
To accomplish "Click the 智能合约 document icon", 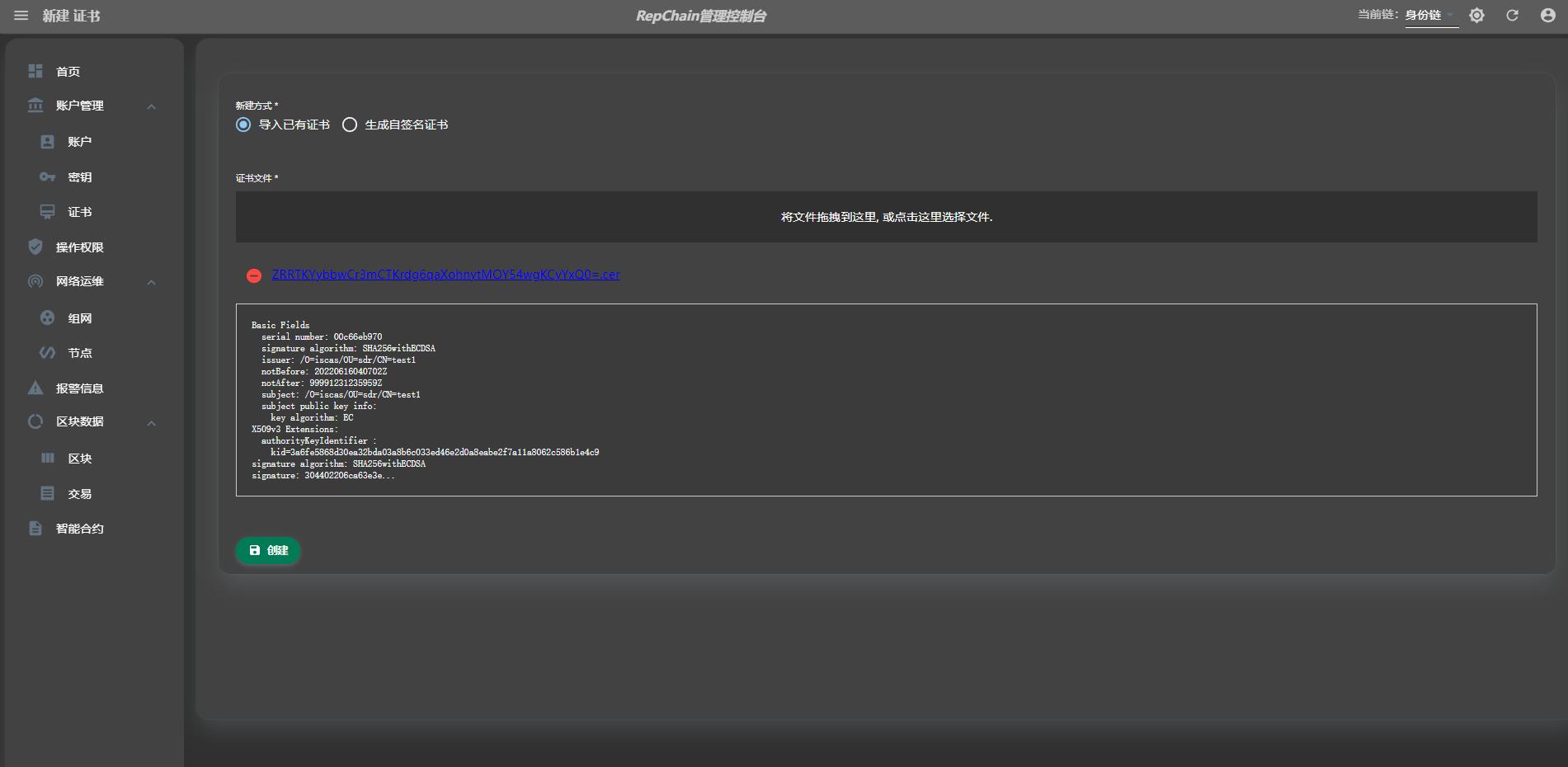I will [35, 528].
